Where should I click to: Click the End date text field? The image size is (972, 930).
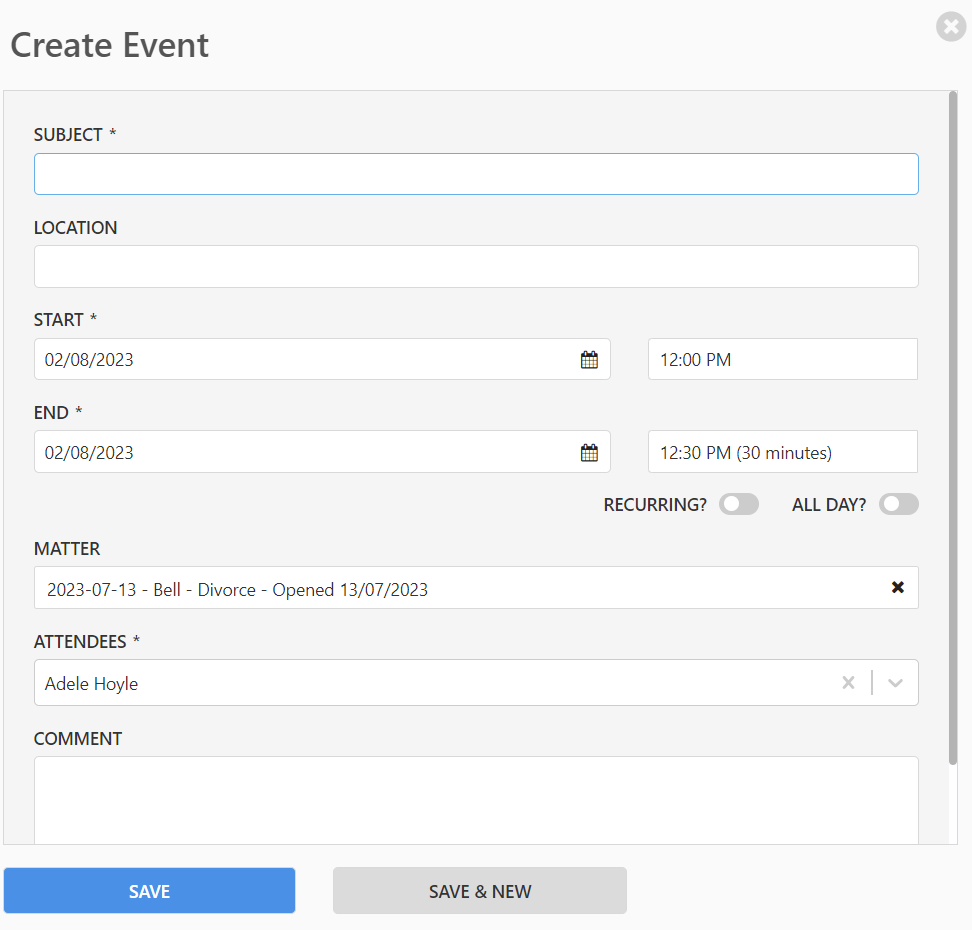click(306, 452)
